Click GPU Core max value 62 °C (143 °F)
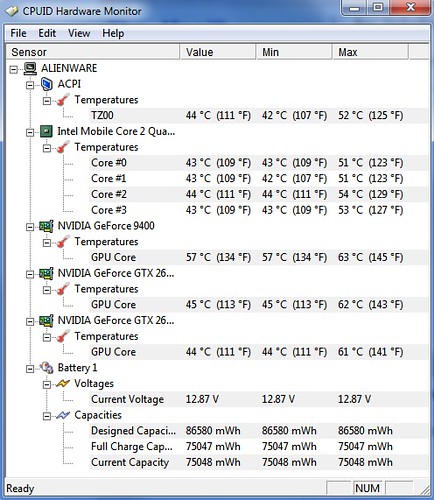 click(371, 305)
